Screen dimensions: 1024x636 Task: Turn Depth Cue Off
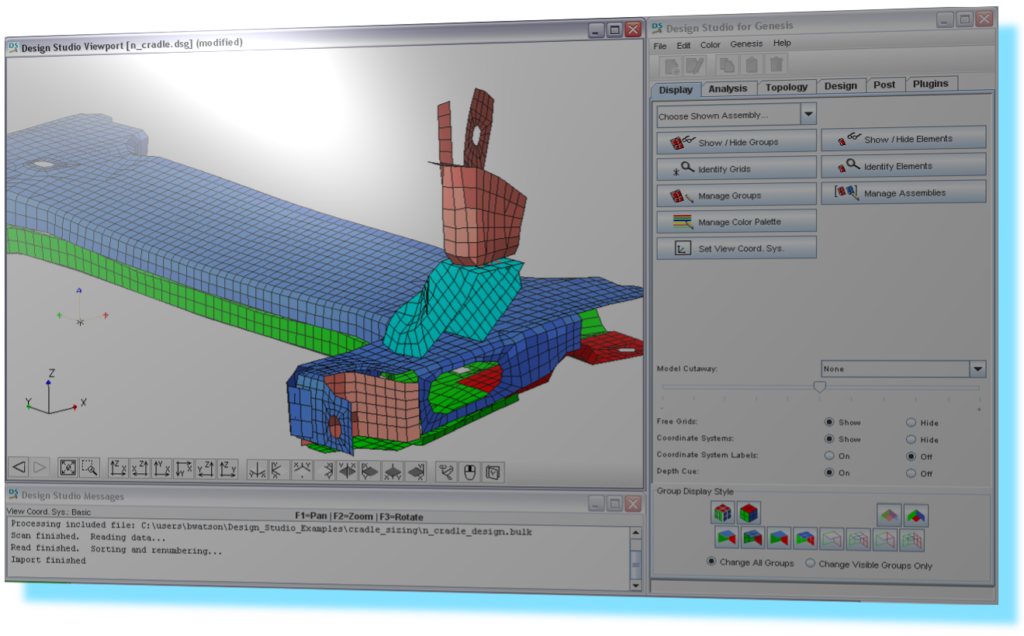tap(911, 473)
